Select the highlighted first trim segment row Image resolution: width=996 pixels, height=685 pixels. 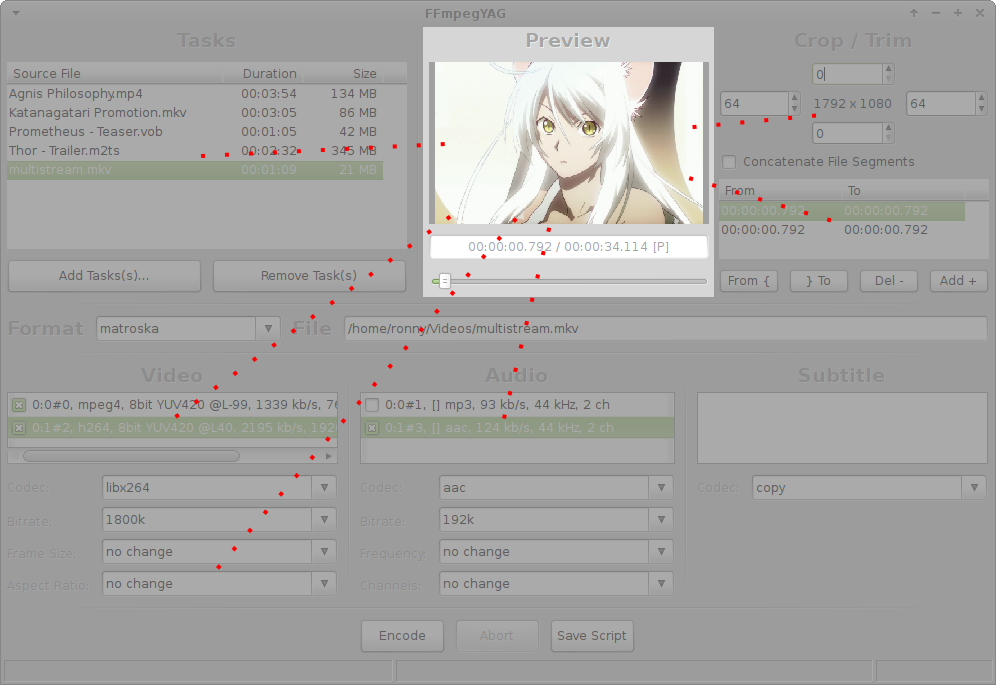(x=842, y=211)
